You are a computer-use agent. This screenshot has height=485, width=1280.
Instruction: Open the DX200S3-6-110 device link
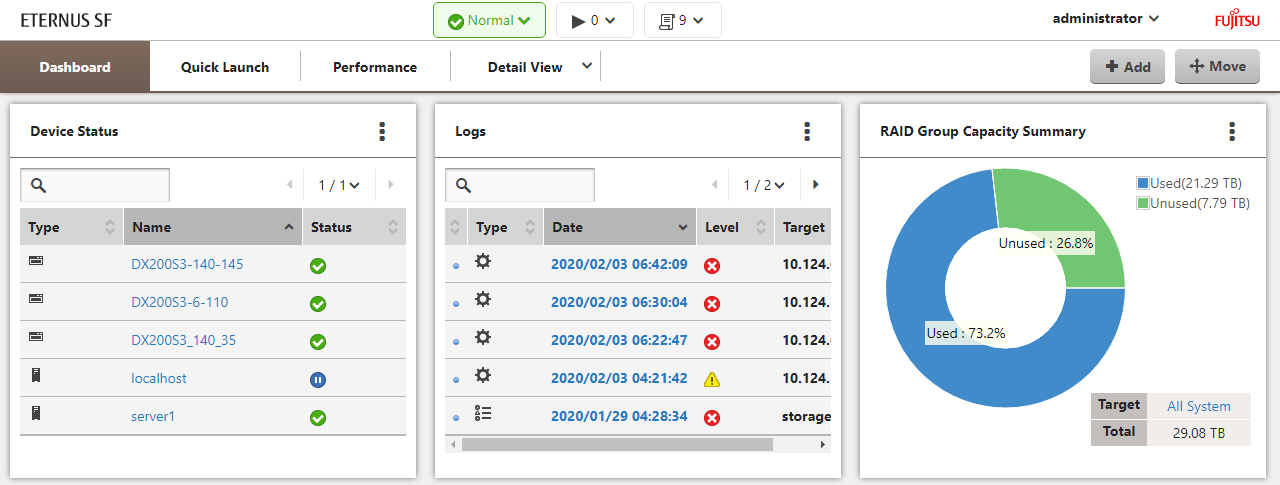(180, 302)
